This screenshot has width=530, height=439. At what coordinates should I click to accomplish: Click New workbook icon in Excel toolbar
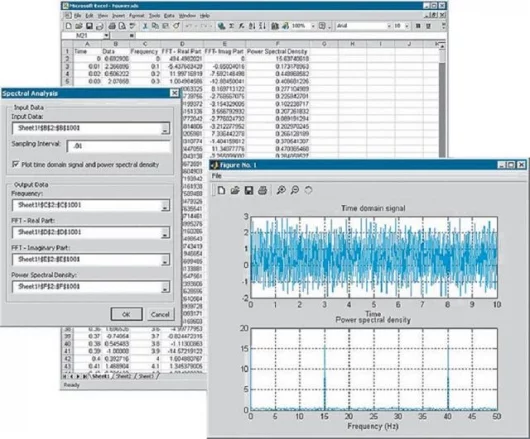click(x=69, y=26)
